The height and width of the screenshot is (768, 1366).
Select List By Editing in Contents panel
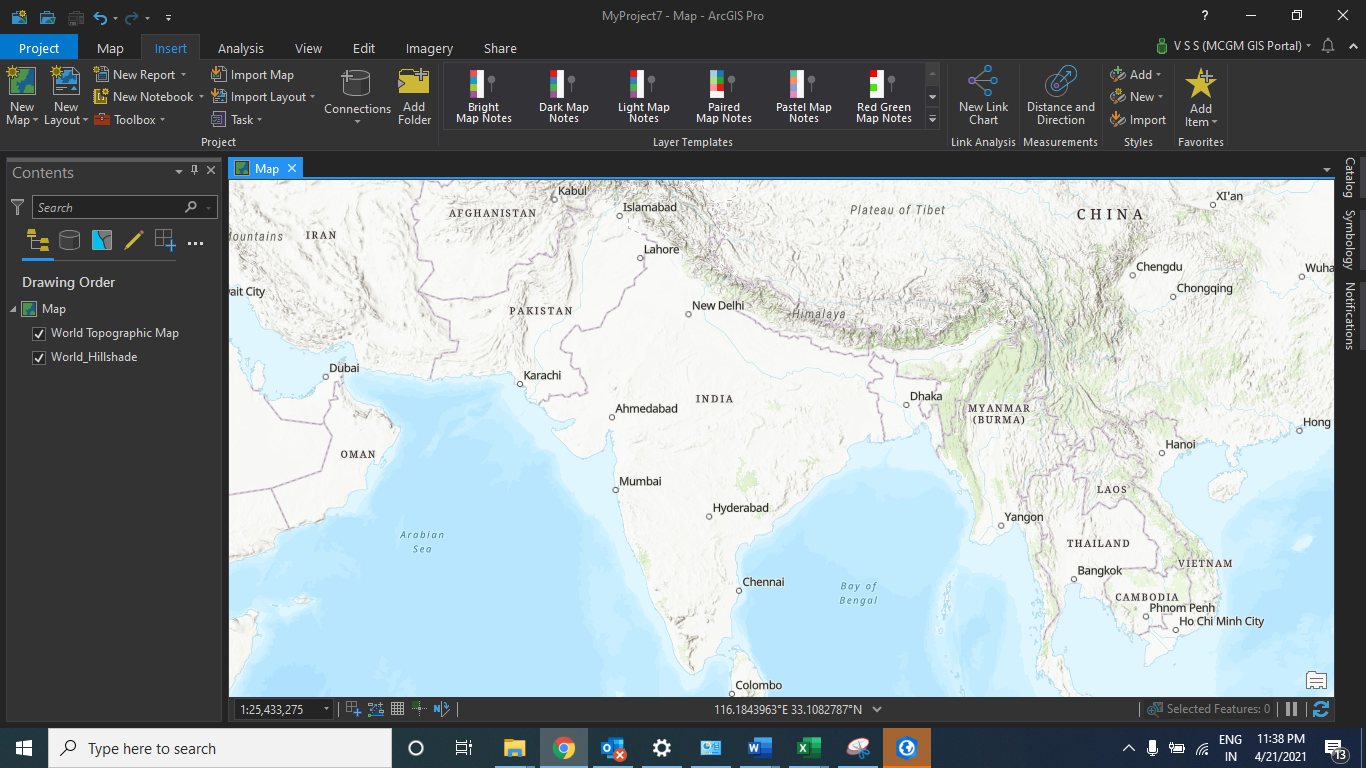(133, 240)
